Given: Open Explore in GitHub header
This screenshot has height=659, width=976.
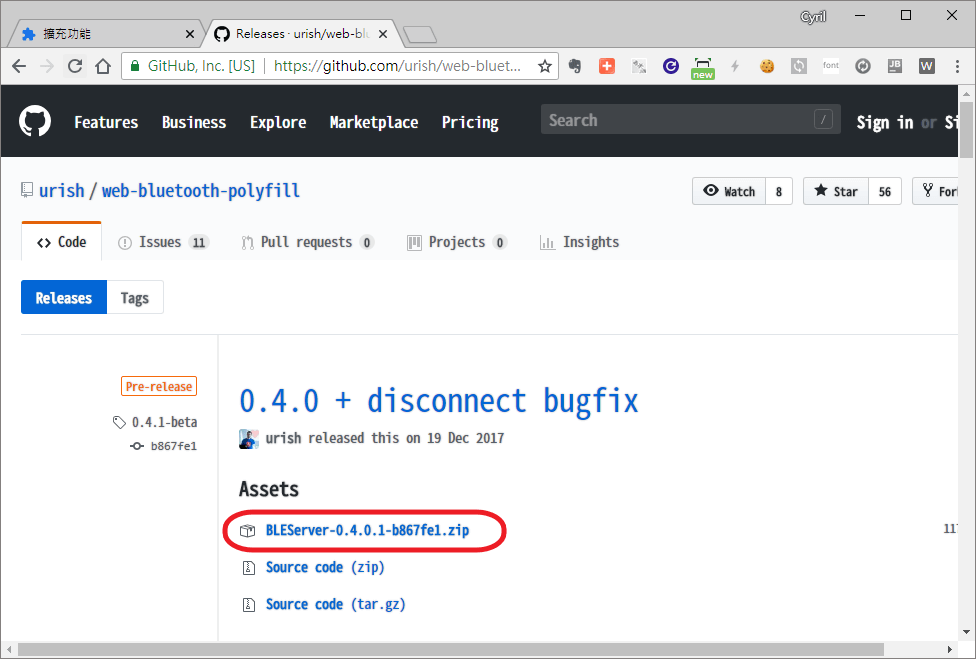Looking at the screenshot, I should click(278, 122).
